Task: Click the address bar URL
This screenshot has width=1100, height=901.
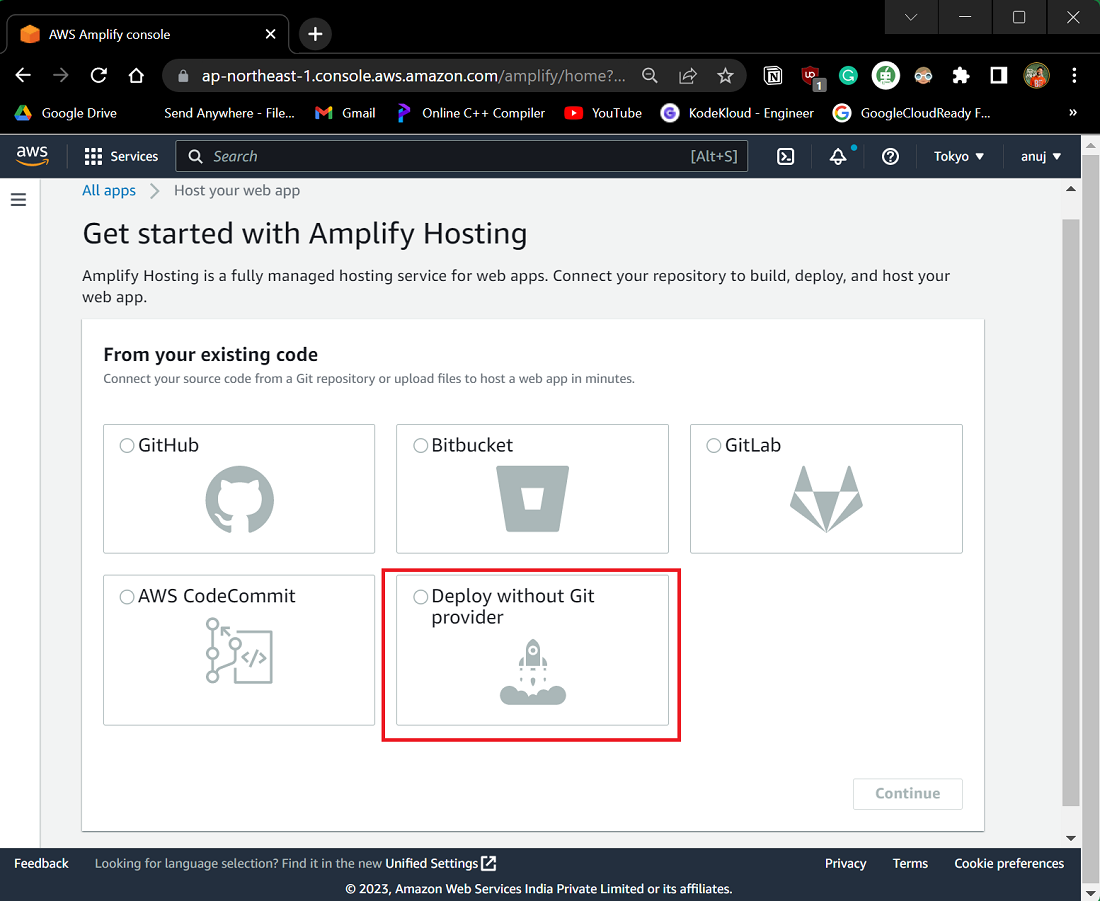Action: click(413, 76)
